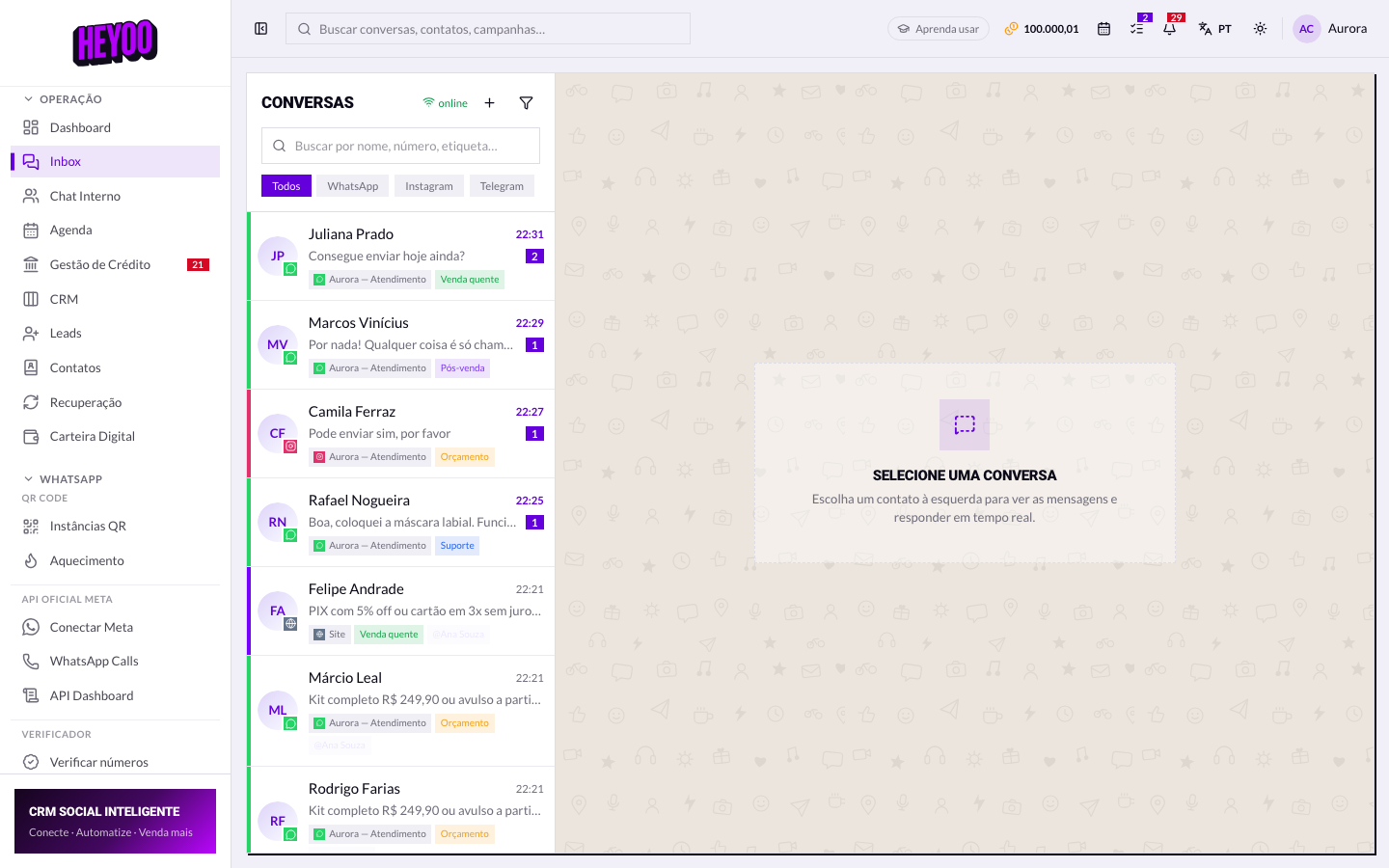Change language PT selector
1389x868 pixels.
(1214, 29)
